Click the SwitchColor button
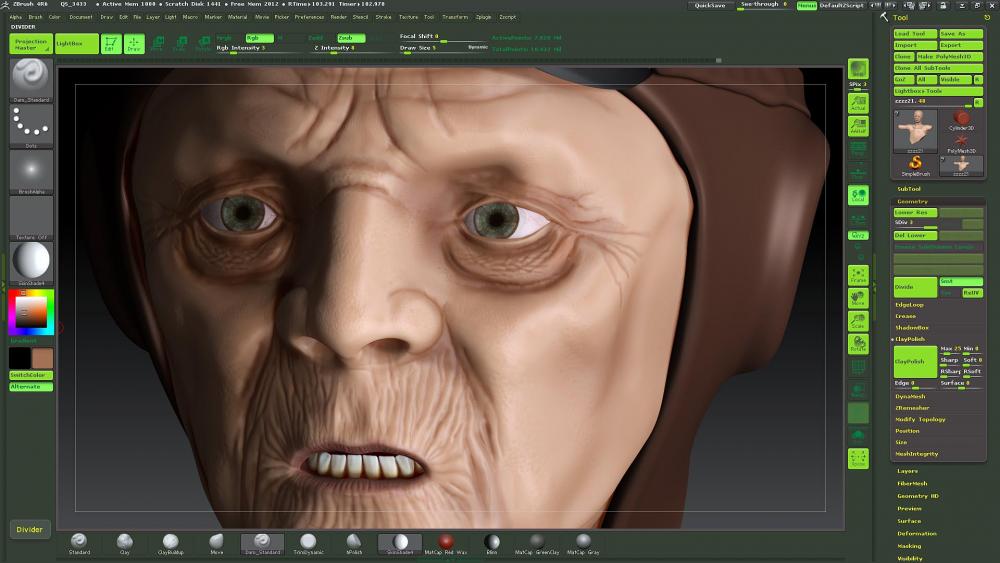Viewport: 1000px width, 563px height. [31, 375]
